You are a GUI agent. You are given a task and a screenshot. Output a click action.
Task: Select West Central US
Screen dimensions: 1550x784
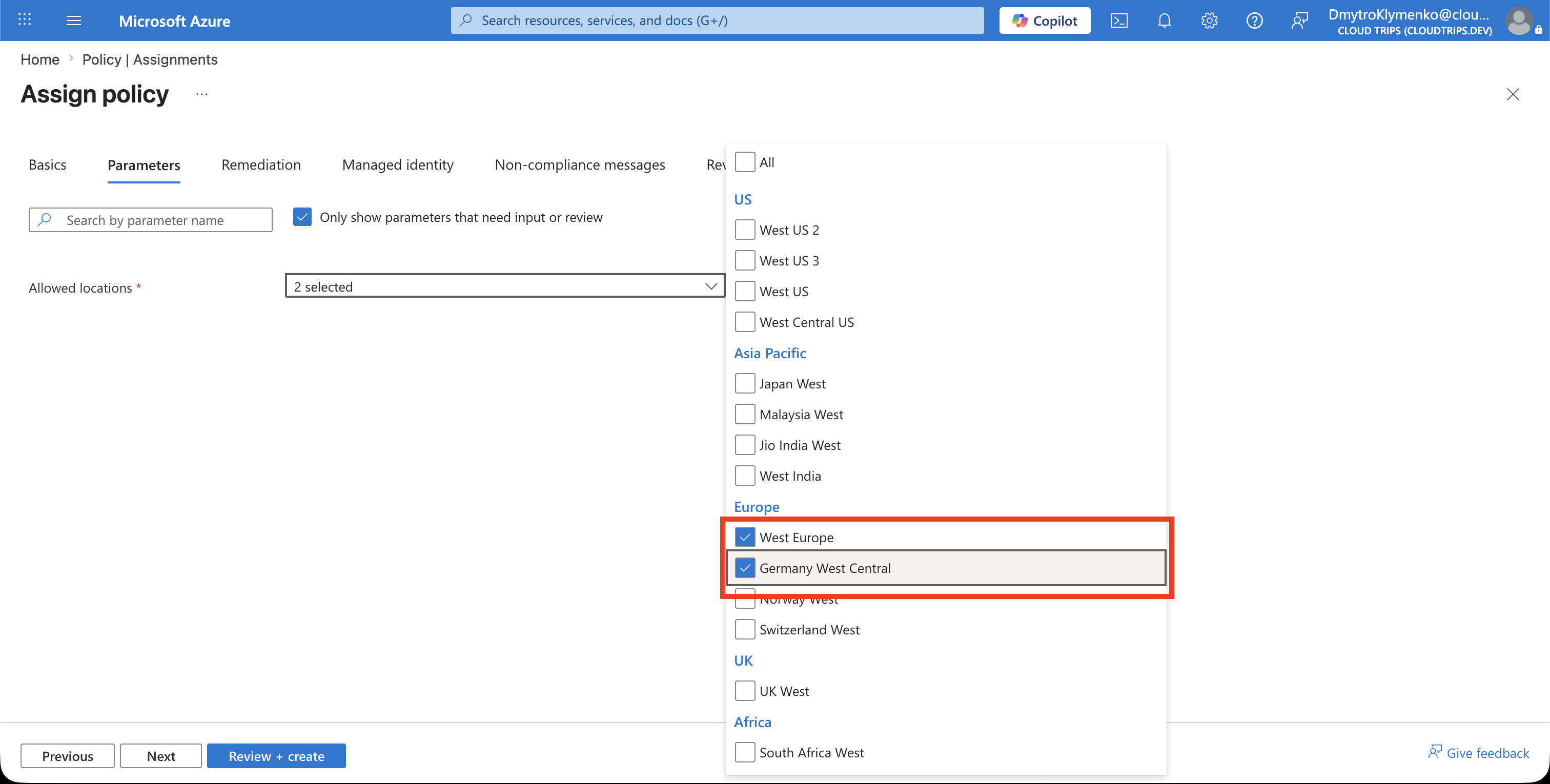745,322
